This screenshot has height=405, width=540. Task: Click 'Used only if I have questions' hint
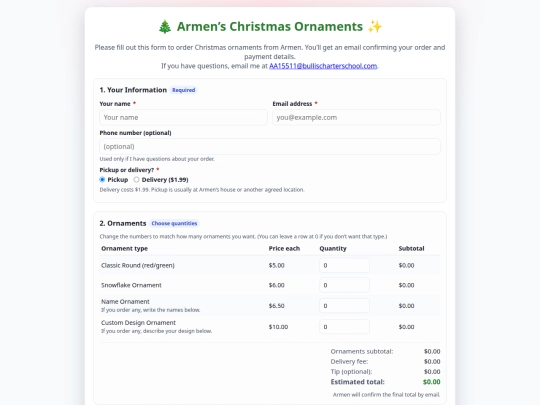(x=157, y=159)
